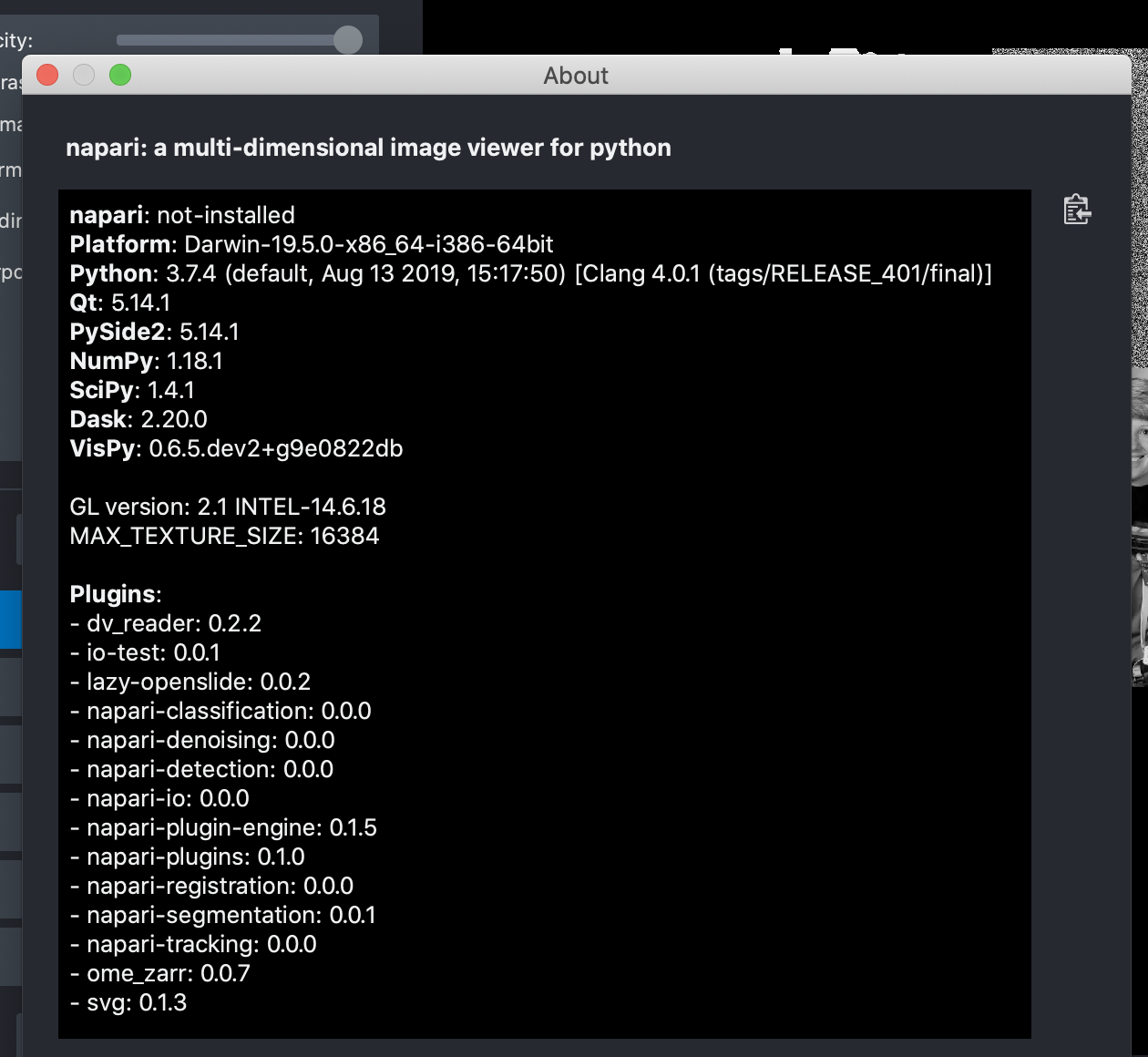Click the 'PySide2: 5.14.1' line
This screenshot has width=1148, height=1057.
[x=155, y=332]
